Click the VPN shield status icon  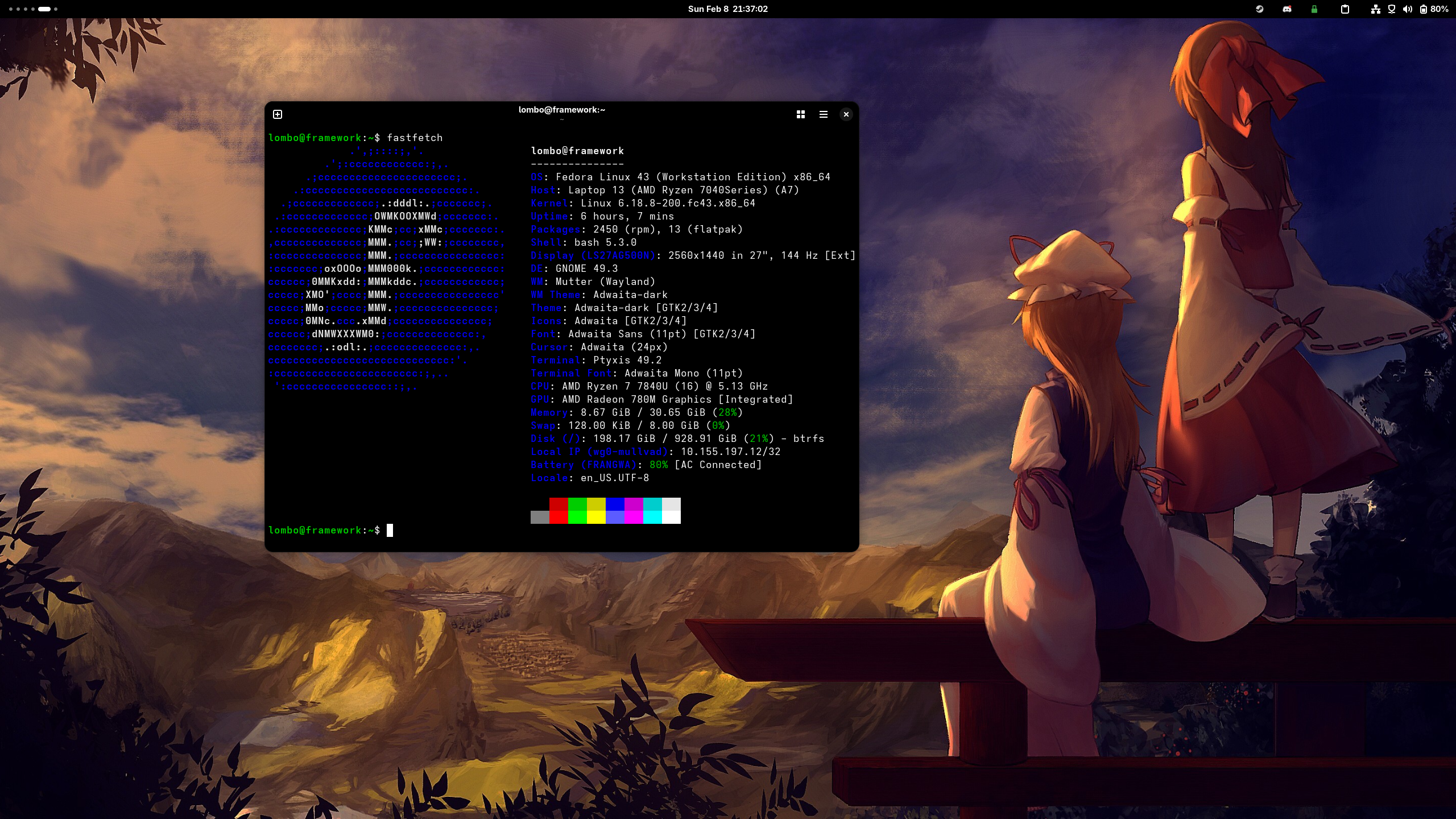click(1391, 9)
